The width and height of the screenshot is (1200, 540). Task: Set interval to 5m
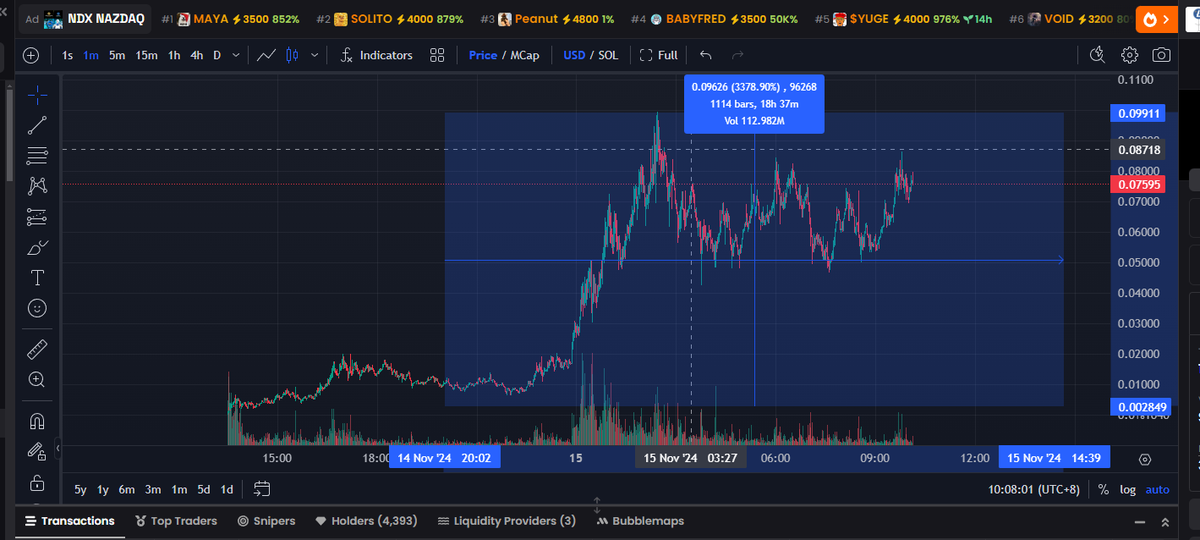pos(117,55)
